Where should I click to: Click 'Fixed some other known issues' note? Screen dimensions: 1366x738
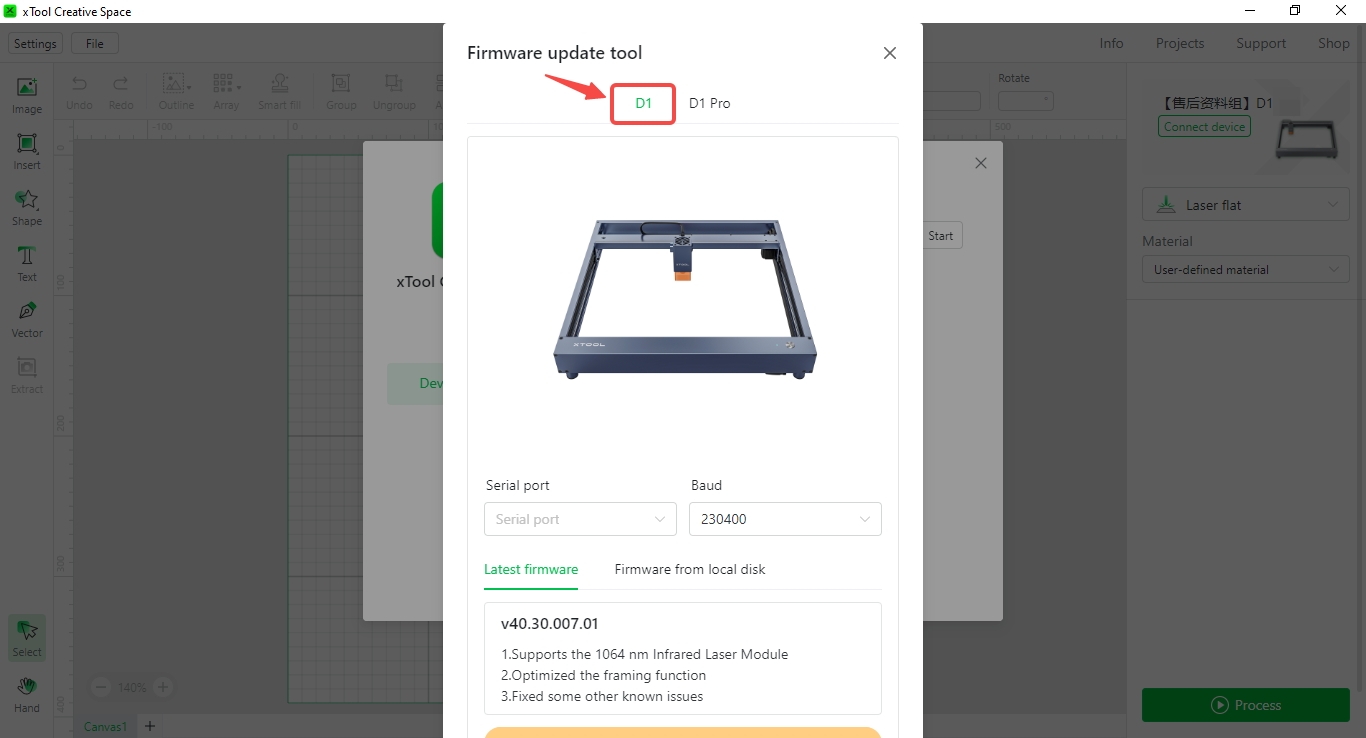click(602, 696)
